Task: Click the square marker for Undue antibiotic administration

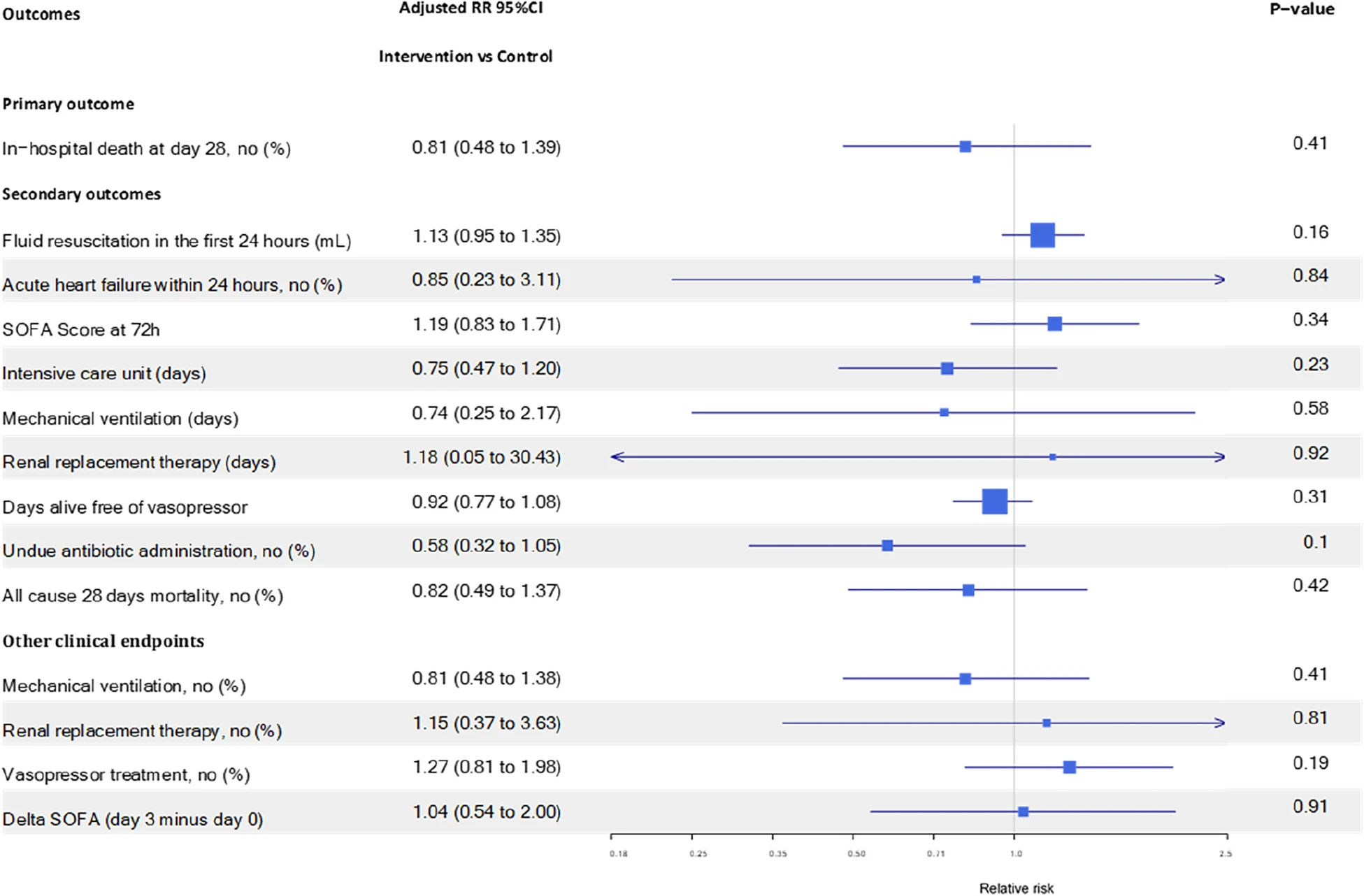Action: coord(887,546)
